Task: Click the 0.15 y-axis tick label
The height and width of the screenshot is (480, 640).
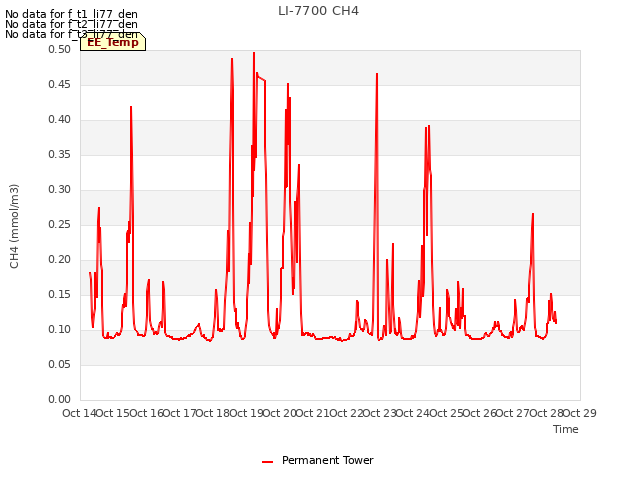Action: click(59, 294)
